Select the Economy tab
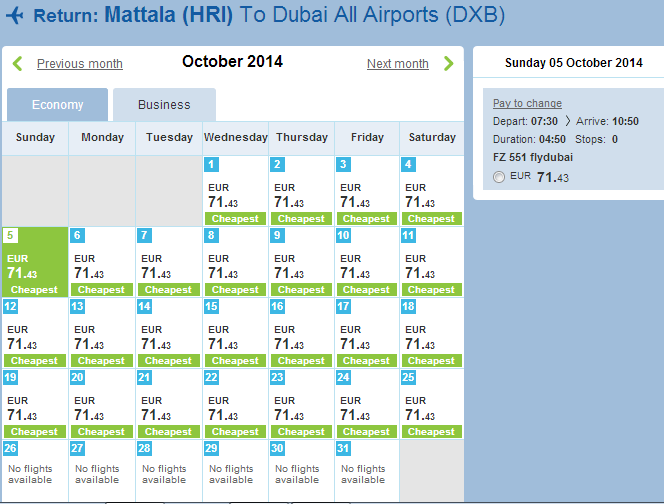This screenshot has height=504, width=664. pos(58,105)
